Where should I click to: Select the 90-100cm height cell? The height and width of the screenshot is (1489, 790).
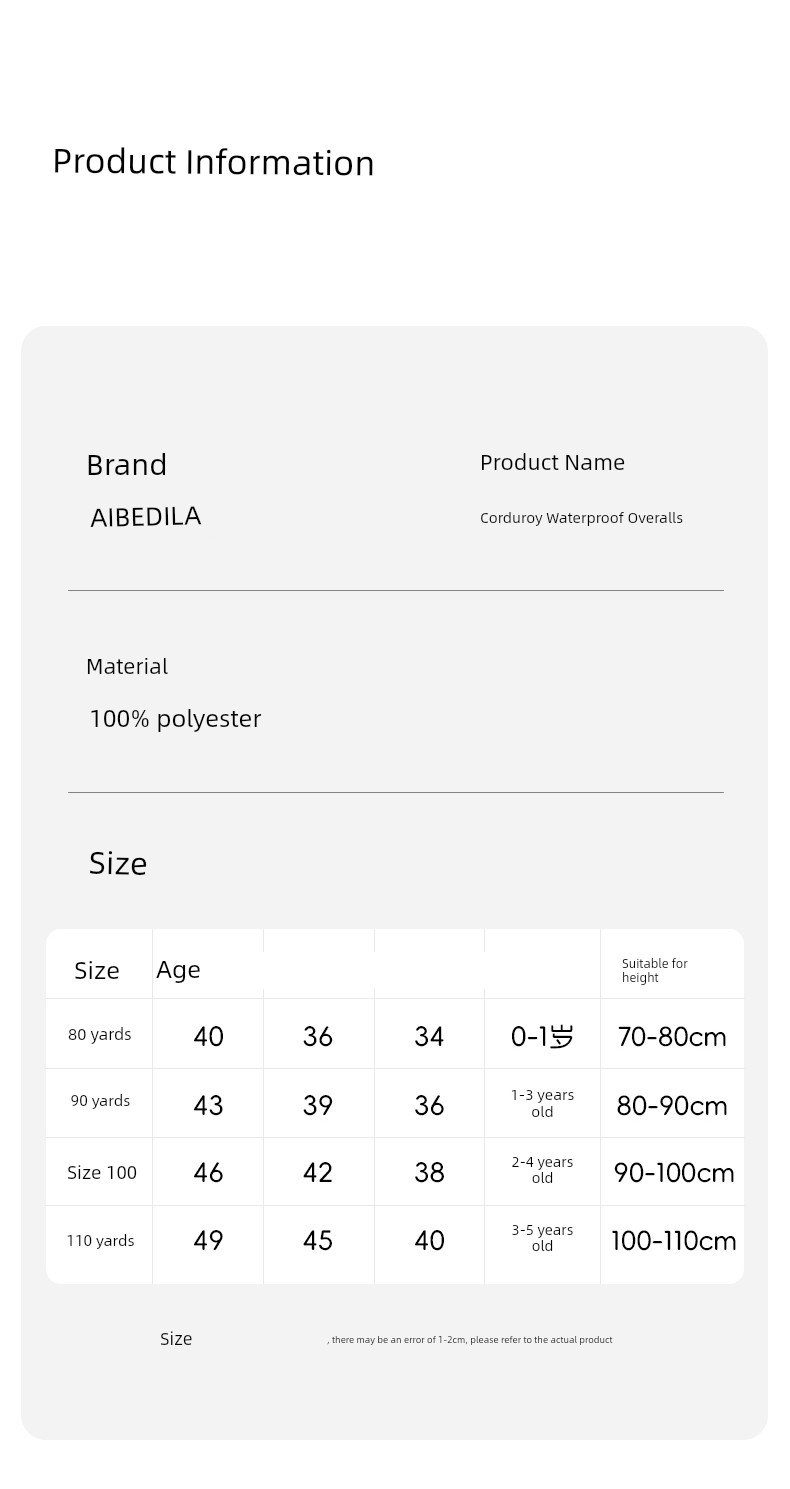point(674,1172)
